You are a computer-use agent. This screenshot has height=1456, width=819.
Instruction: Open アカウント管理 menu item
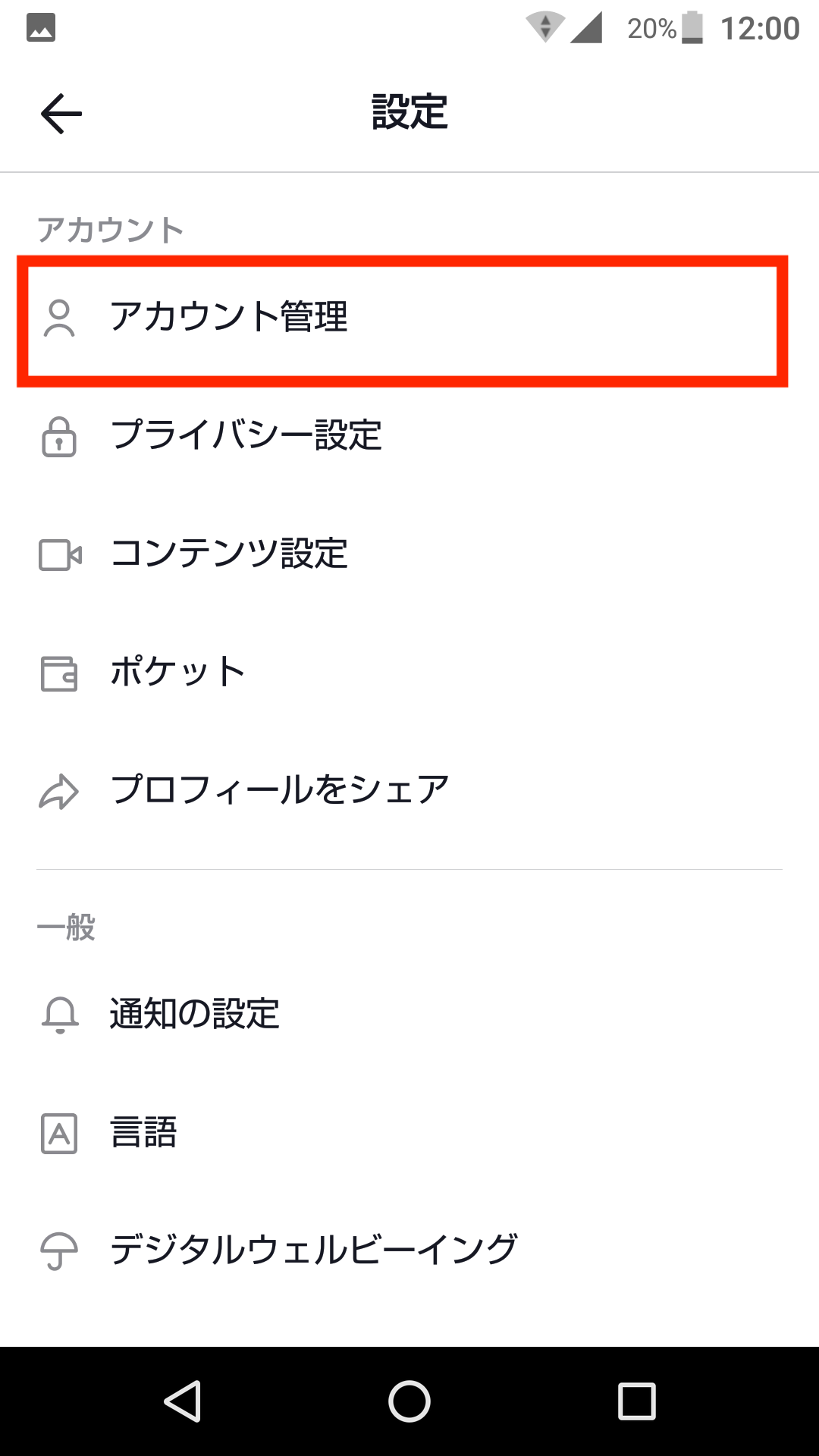(229, 317)
